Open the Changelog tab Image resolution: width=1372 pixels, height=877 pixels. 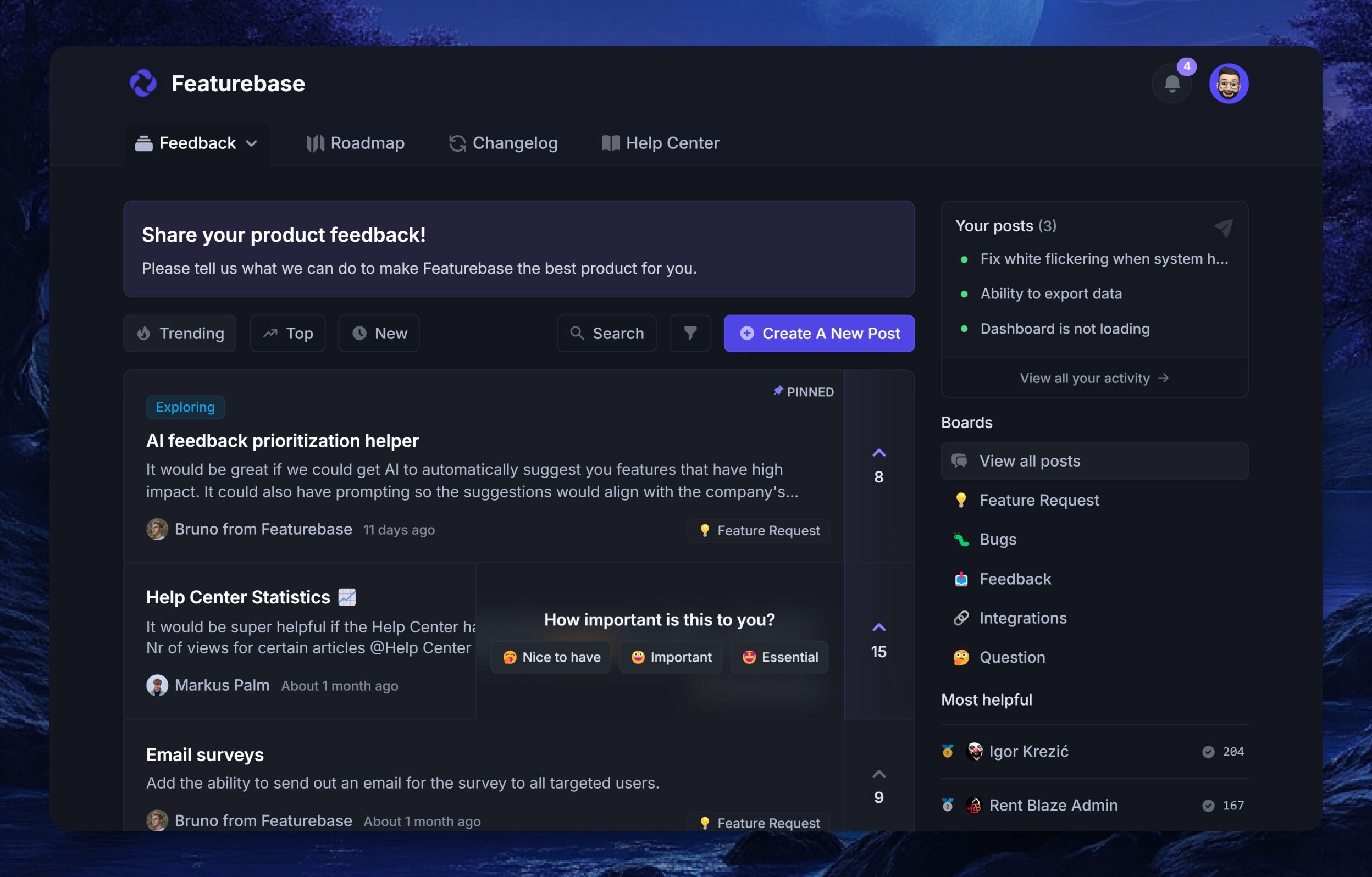coord(503,143)
